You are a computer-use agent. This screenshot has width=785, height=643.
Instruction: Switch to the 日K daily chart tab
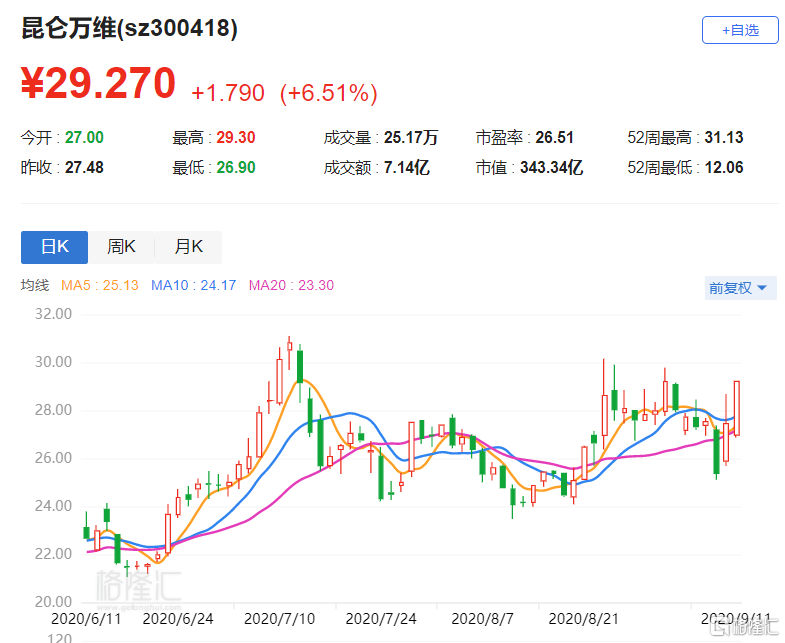click(x=55, y=247)
